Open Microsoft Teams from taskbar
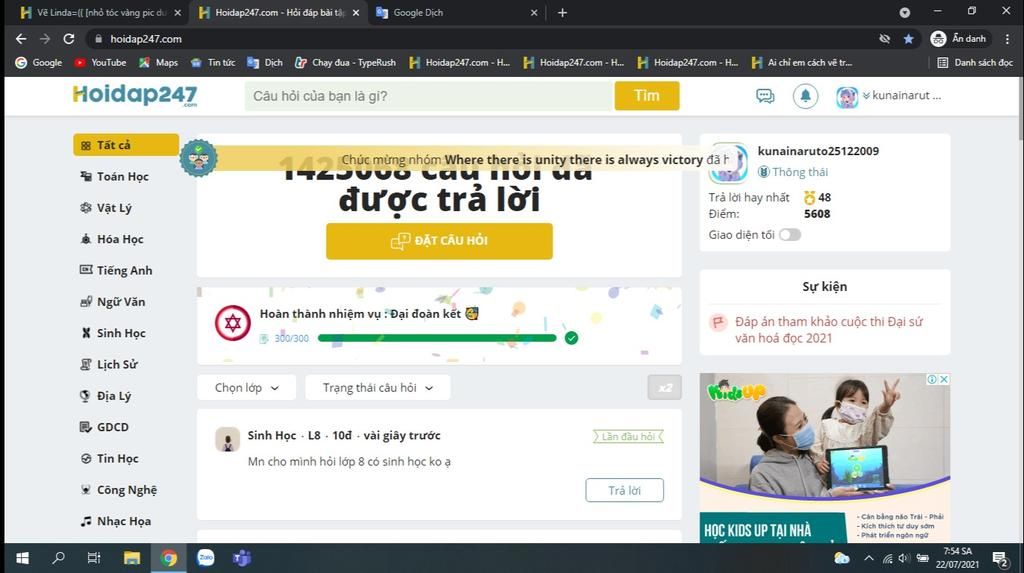This screenshot has width=1024, height=573. 242,558
